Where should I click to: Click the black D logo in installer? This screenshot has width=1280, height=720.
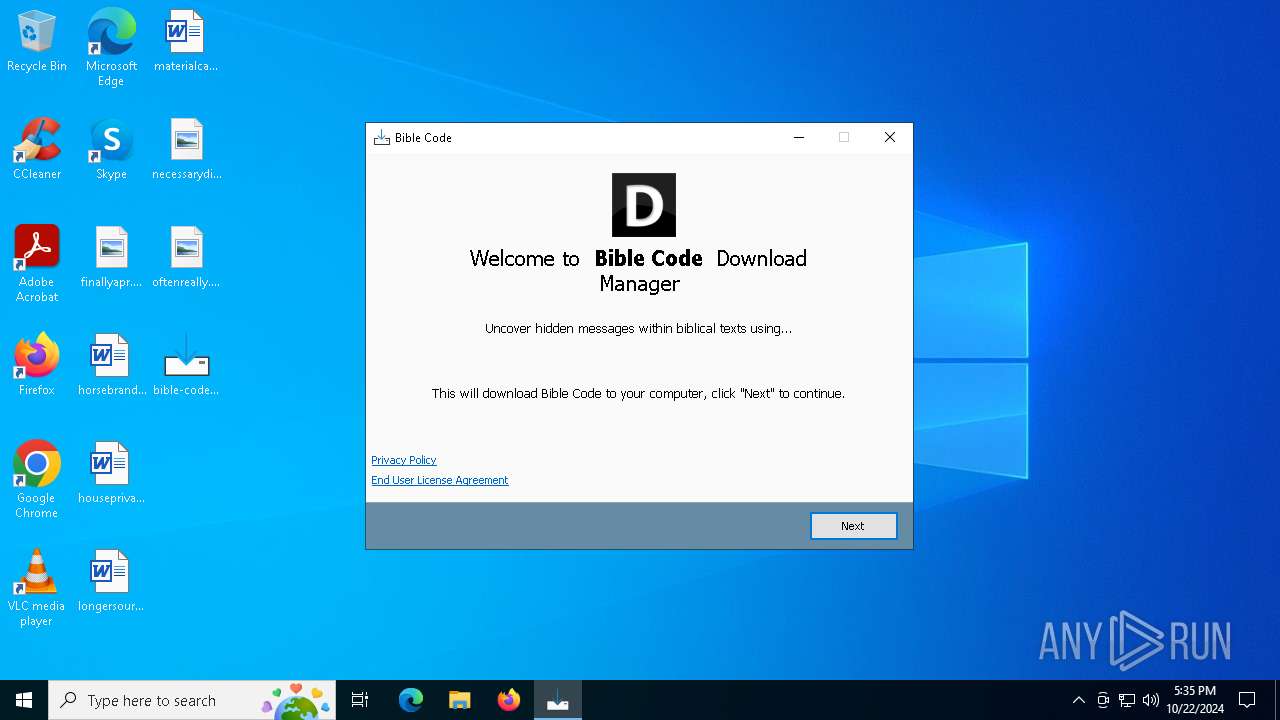coord(644,205)
